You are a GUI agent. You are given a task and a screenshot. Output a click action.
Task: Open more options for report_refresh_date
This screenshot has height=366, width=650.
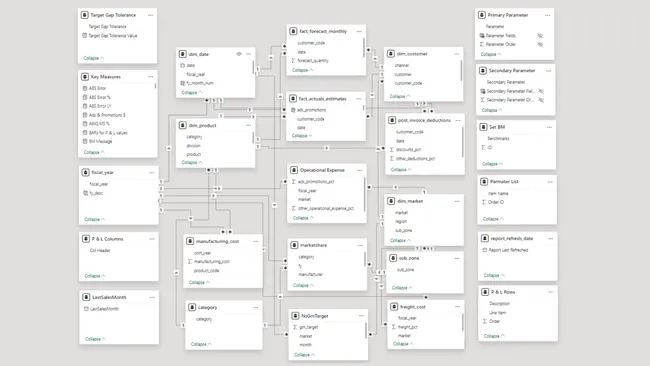(x=551, y=238)
